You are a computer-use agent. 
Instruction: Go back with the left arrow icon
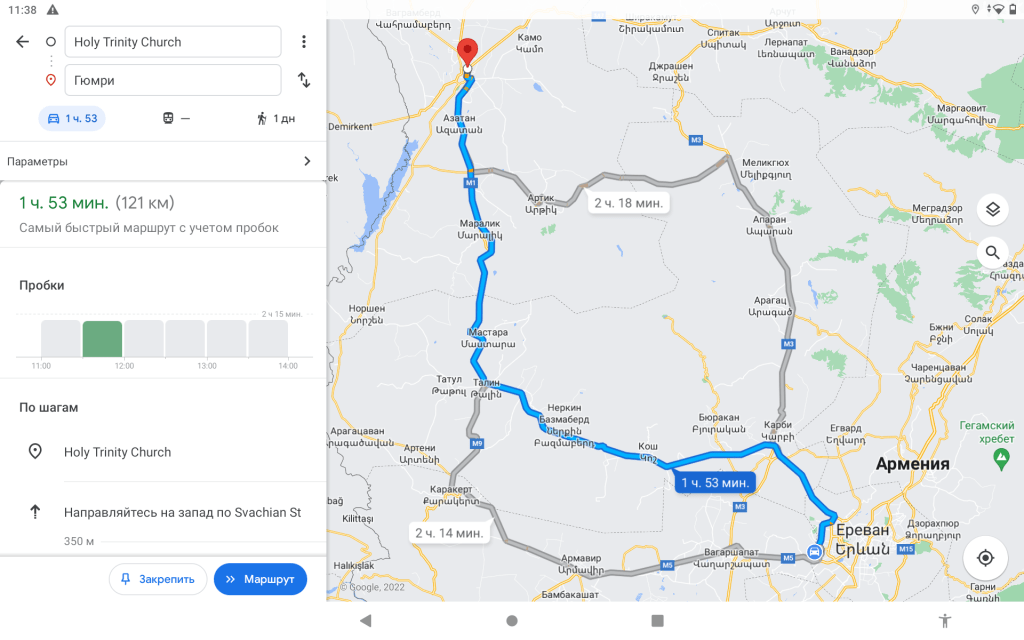22,42
